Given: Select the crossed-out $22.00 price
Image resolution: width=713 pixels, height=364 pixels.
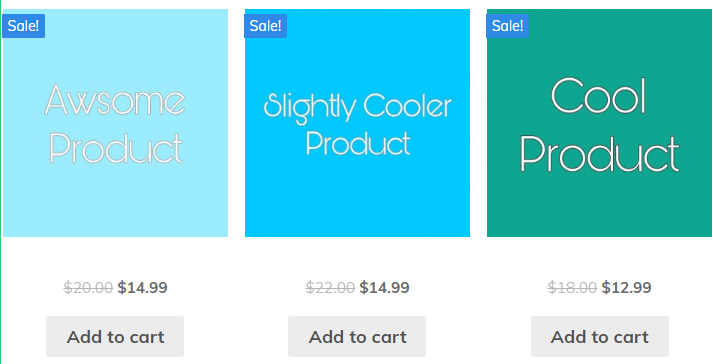Looking at the screenshot, I should (330, 288).
